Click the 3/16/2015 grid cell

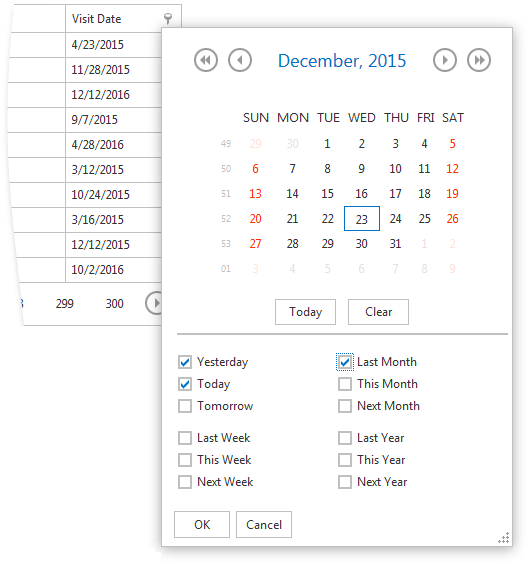113,220
